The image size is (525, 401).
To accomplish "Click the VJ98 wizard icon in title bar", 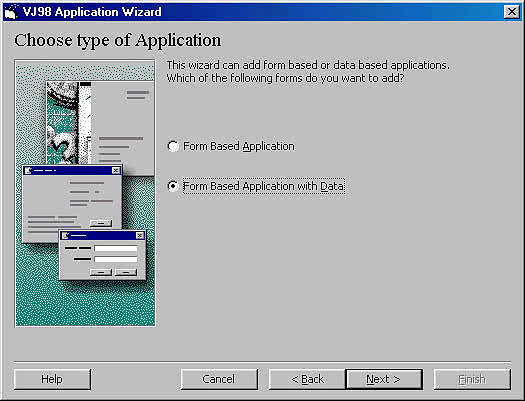I will pos(11,12).
